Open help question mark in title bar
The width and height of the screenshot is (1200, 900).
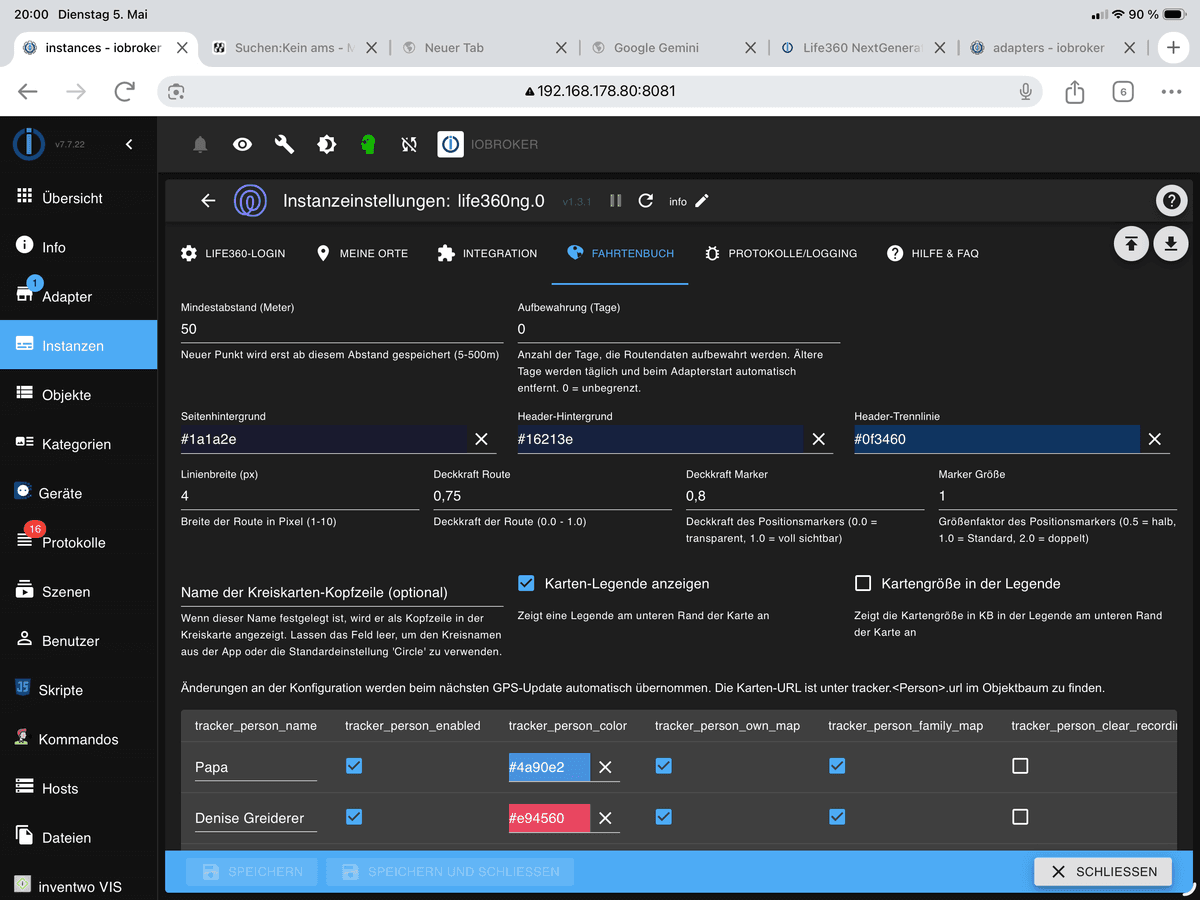[x=1171, y=201]
